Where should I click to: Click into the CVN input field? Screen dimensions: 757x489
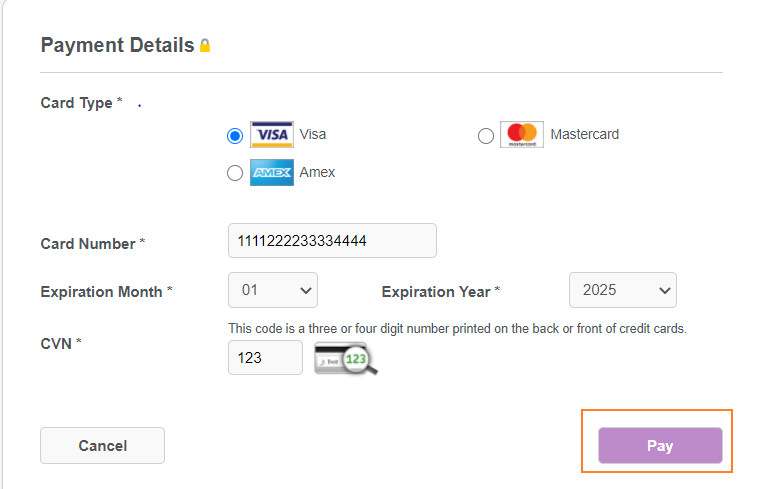tap(265, 358)
